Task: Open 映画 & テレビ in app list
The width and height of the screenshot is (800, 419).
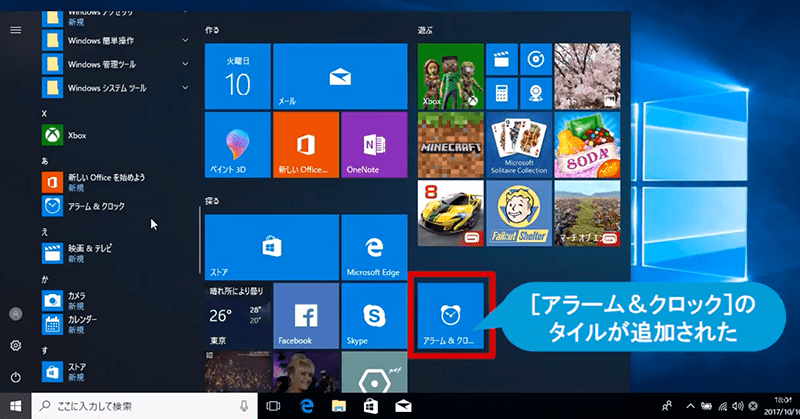Action: pos(116,253)
